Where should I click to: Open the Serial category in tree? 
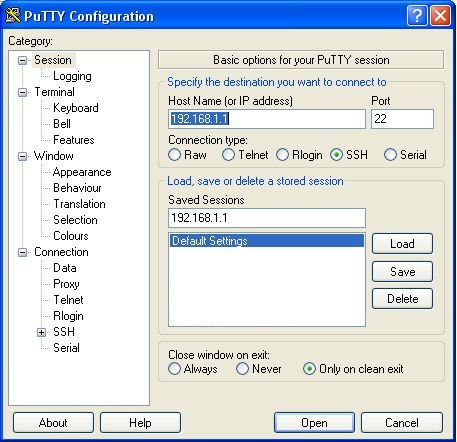coord(66,348)
